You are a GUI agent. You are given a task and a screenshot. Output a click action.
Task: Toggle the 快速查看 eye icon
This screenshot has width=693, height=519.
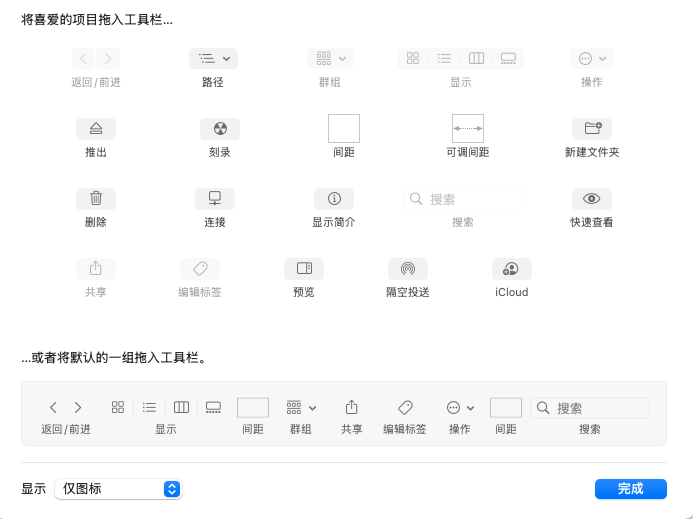point(591,198)
